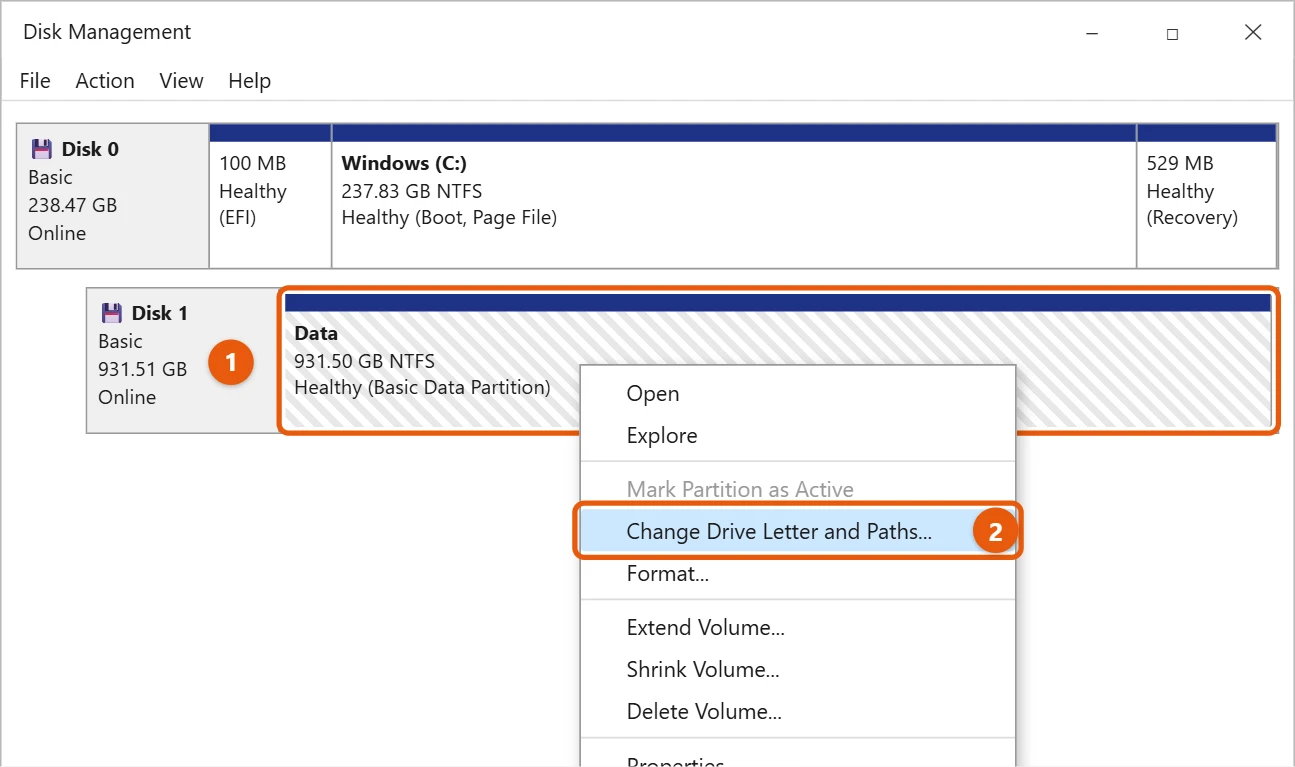Click the Disk 1 label panel
Screen dimensions: 1295x767
click(x=183, y=361)
